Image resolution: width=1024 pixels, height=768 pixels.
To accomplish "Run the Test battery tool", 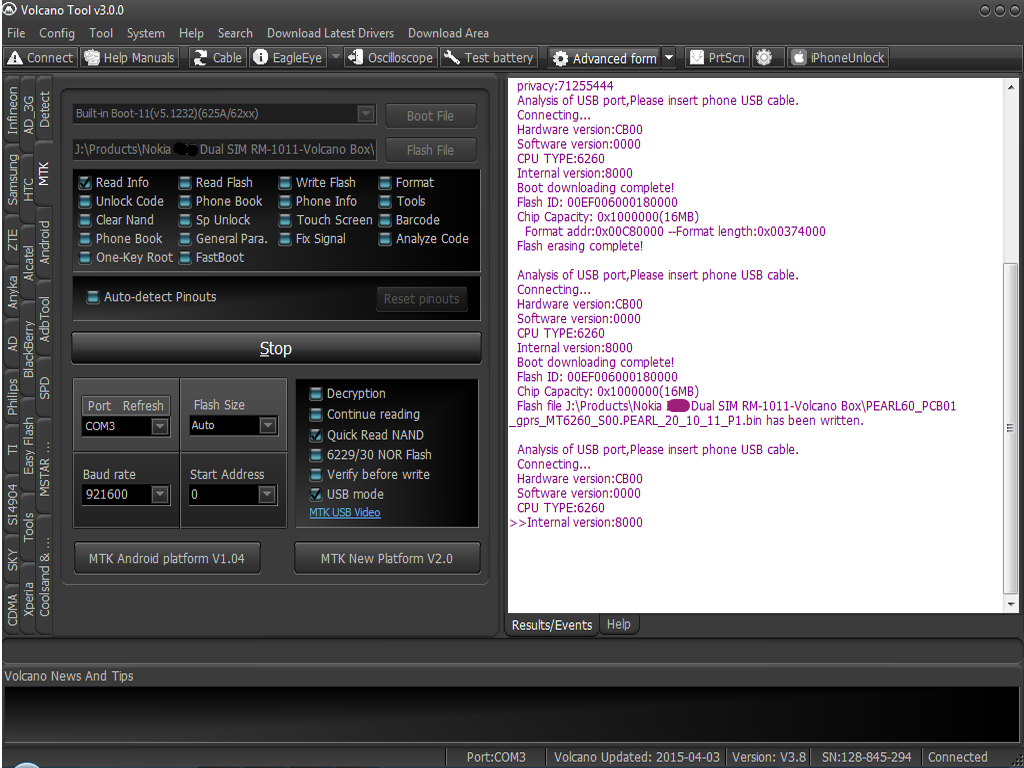I will coord(488,57).
